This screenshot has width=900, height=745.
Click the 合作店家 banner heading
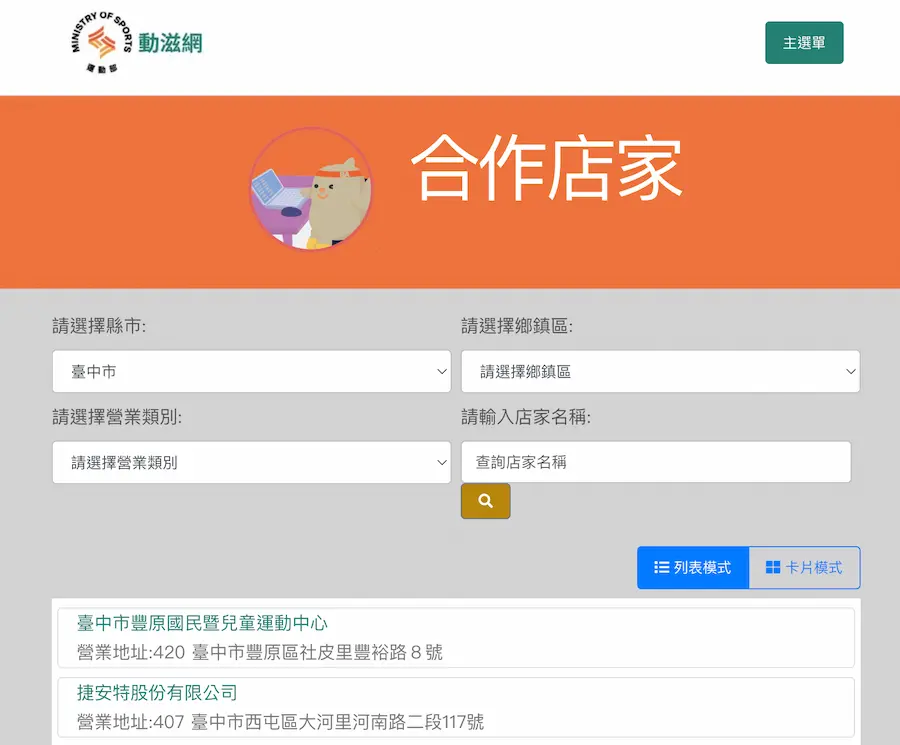[x=547, y=169]
